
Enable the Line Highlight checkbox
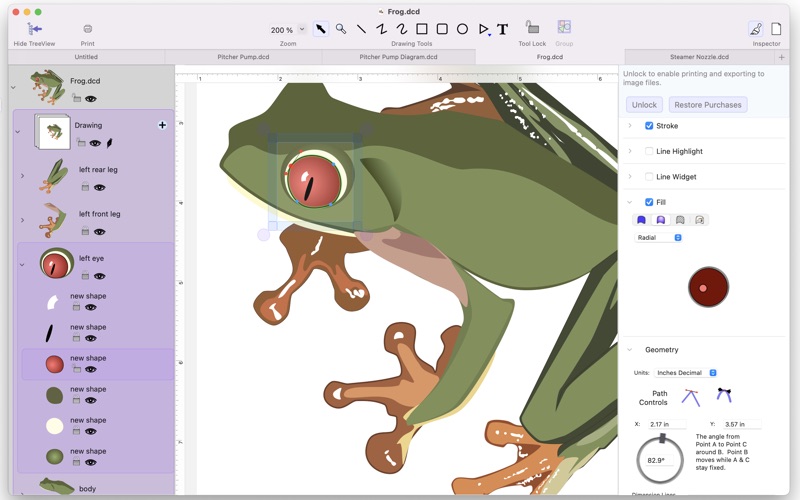[649, 151]
